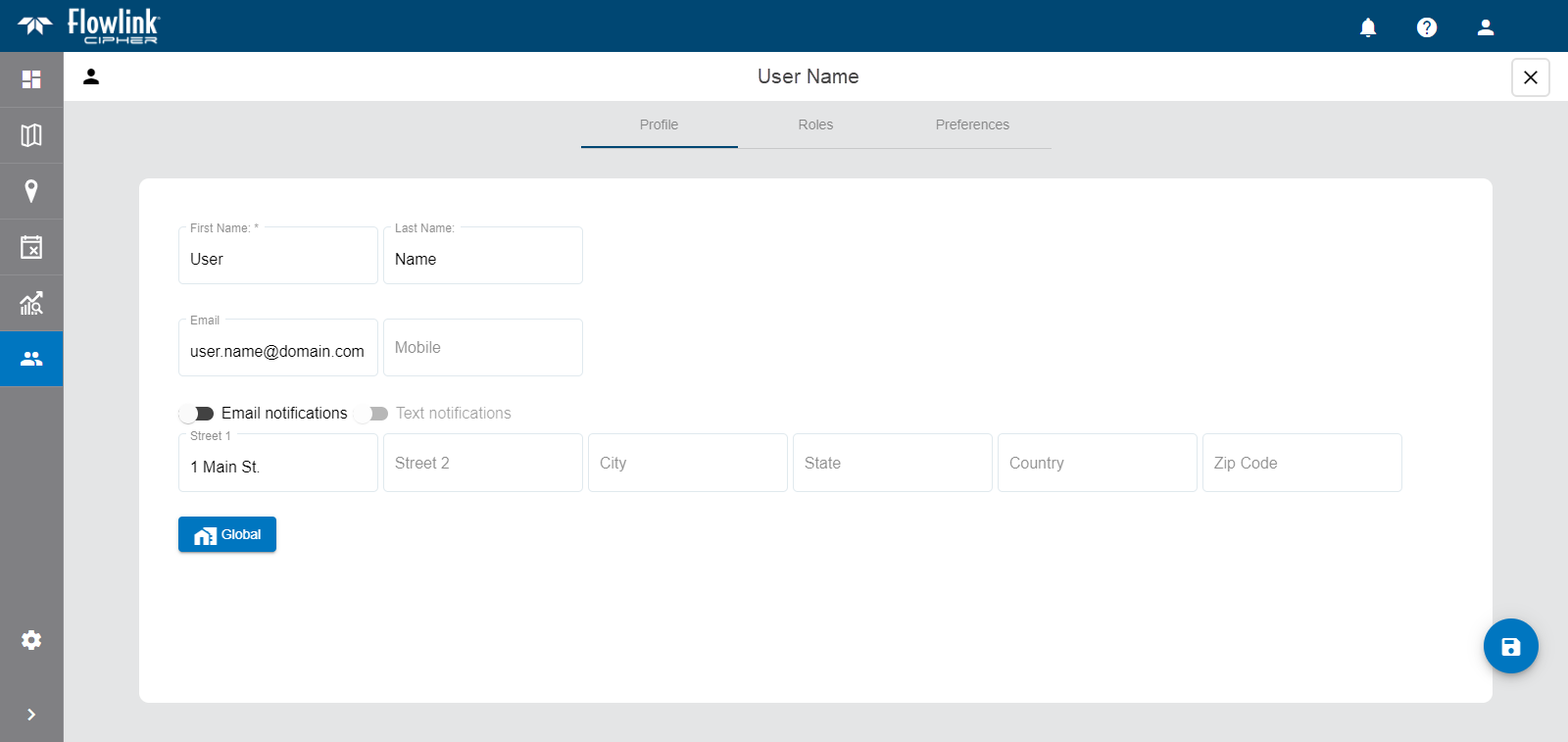Switch to the Roles tab
1568x742 pixels.
pyautogui.click(x=815, y=124)
